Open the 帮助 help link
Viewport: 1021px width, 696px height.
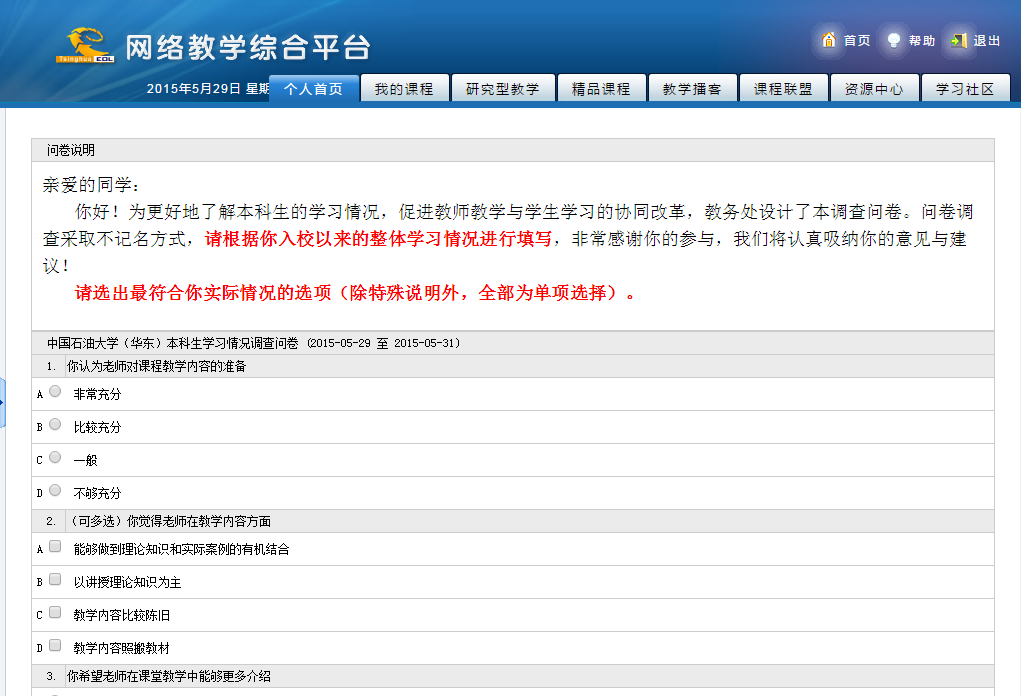coord(922,41)
